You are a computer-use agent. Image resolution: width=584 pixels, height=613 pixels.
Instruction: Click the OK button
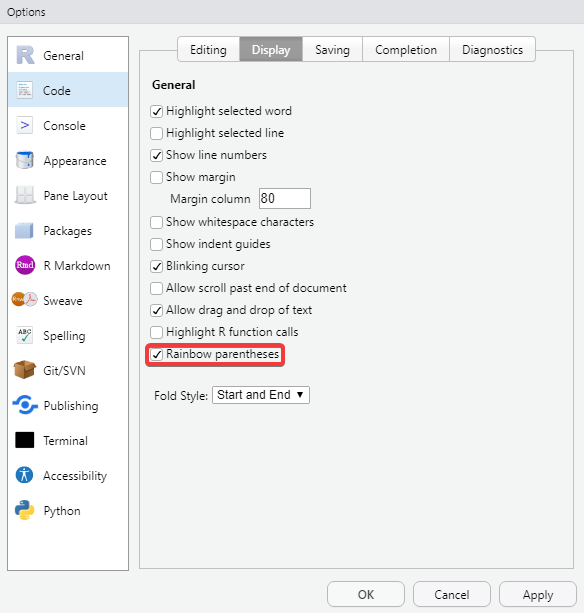[365, 595]
